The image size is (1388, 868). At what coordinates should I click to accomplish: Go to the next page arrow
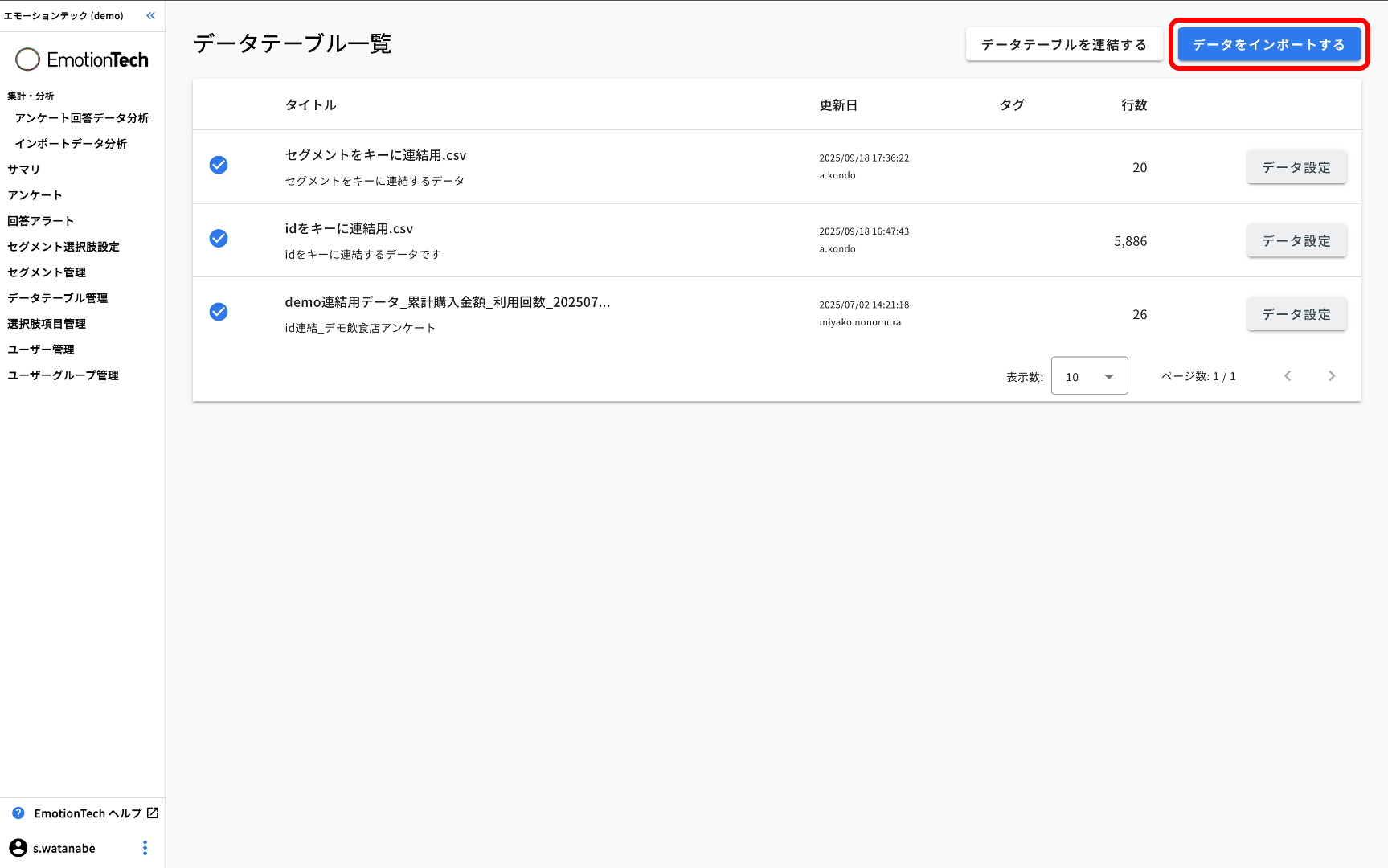(1331, 376)
